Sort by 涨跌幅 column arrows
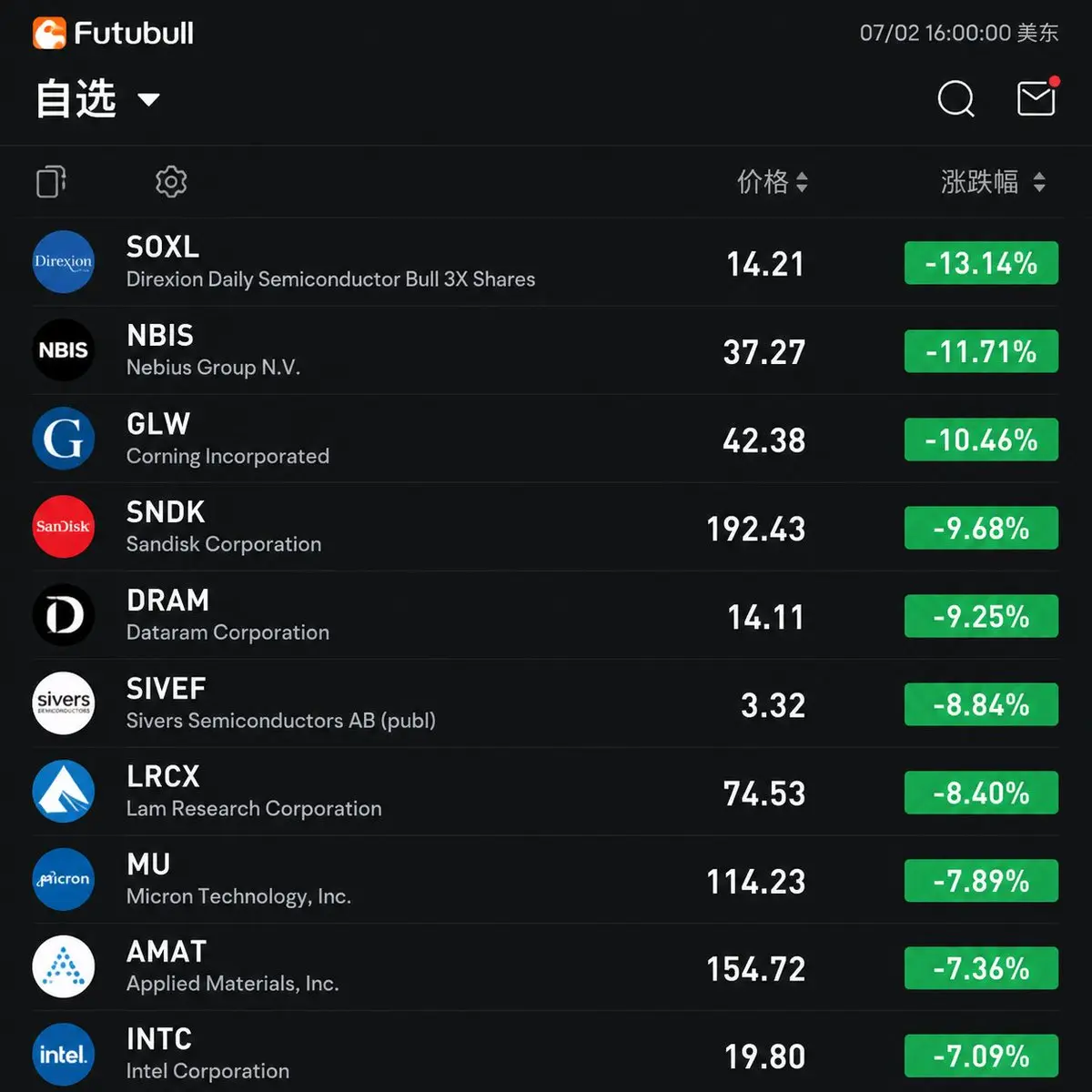The image size is (1092, 1092). [x=1039, y=182]
